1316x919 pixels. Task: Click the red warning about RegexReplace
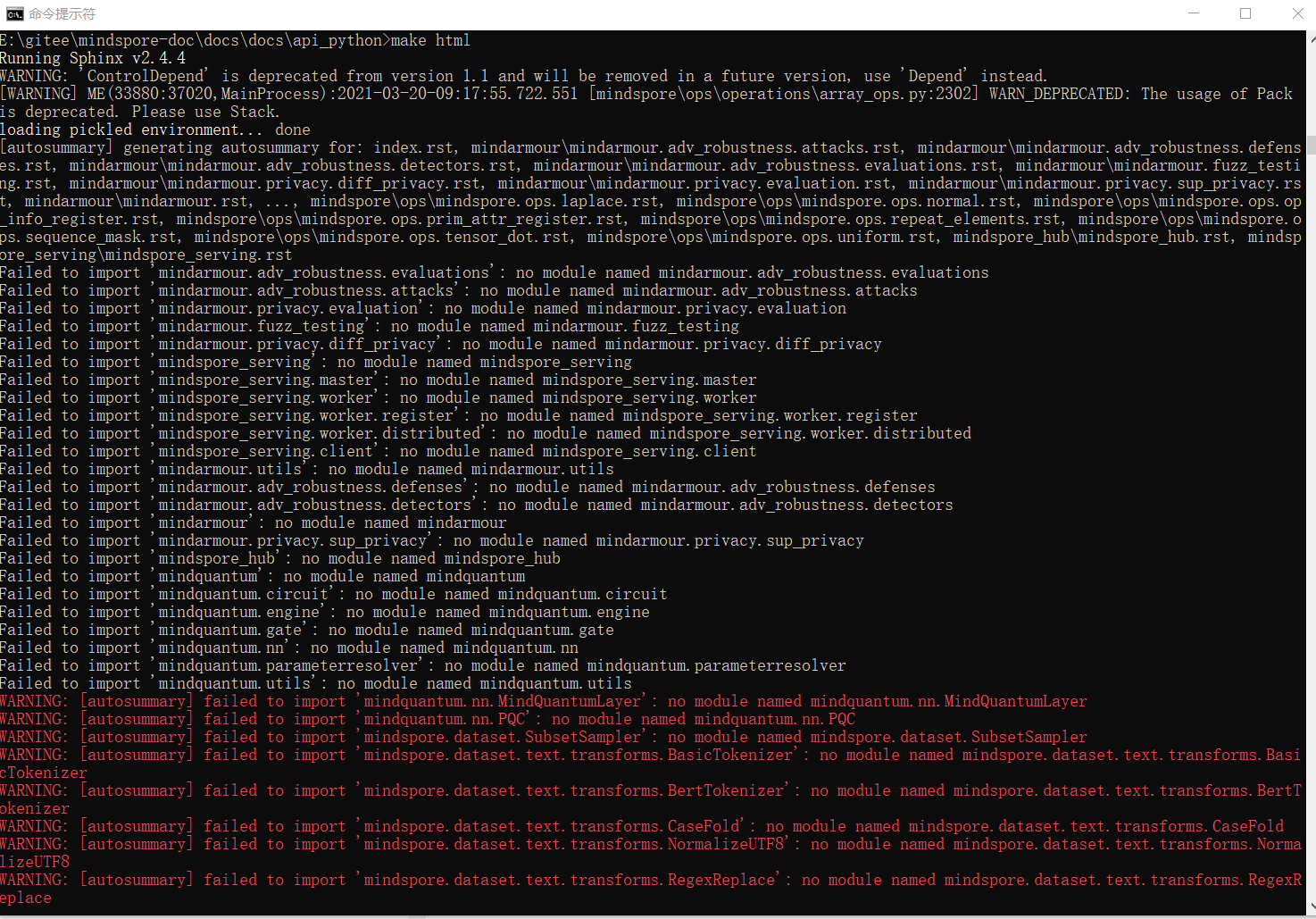coord(651,889)
